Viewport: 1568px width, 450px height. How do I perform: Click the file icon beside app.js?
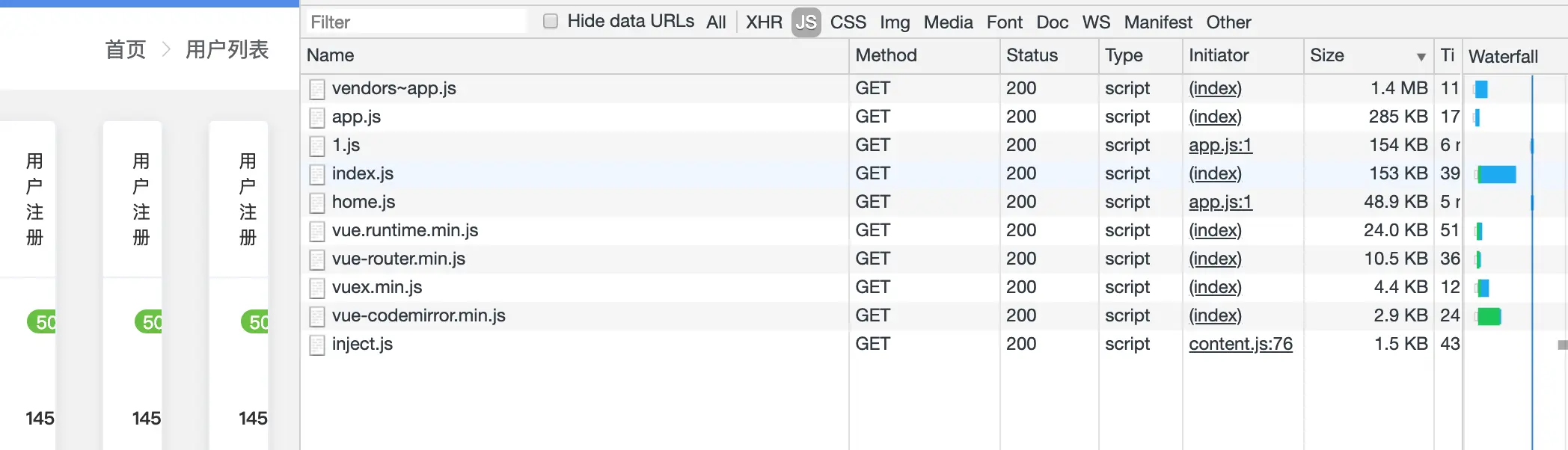pos(317,117)
